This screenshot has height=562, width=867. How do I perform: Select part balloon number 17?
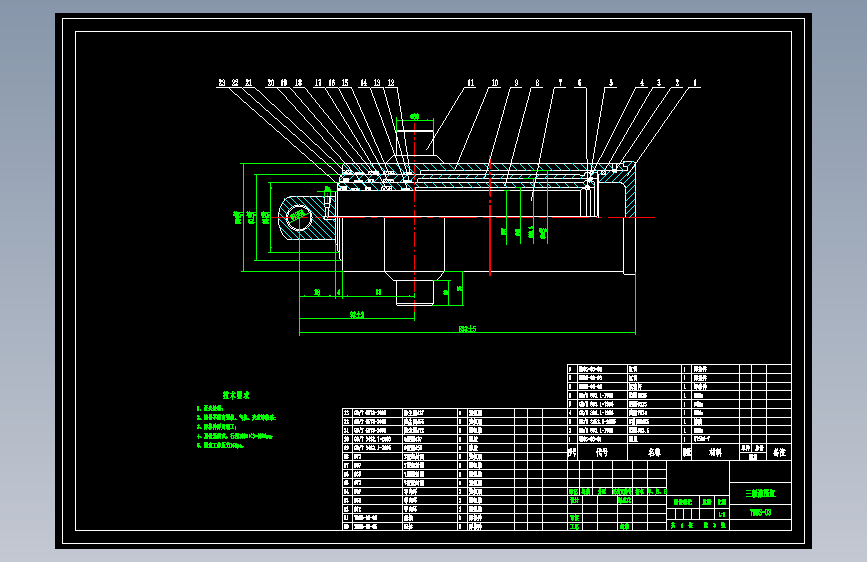point(318,82)
